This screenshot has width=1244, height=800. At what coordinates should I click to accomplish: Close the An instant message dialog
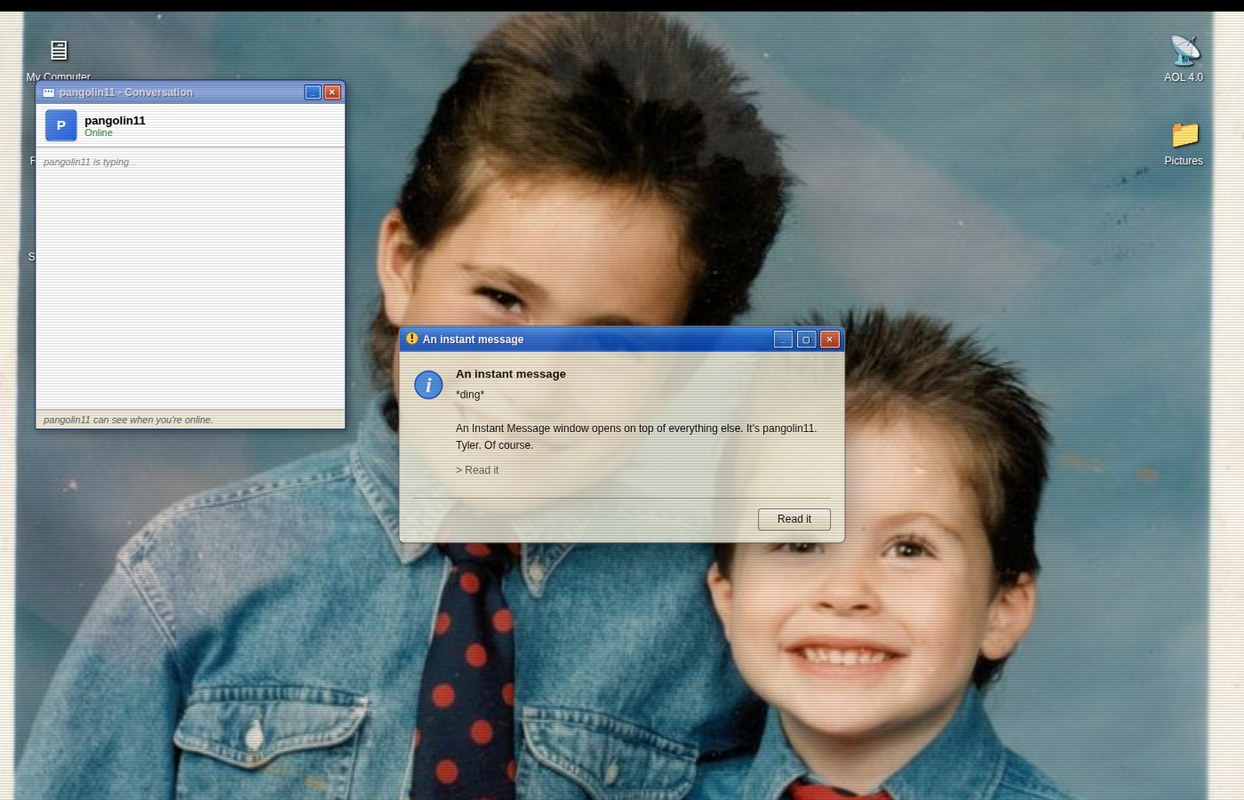click(829, 339)
